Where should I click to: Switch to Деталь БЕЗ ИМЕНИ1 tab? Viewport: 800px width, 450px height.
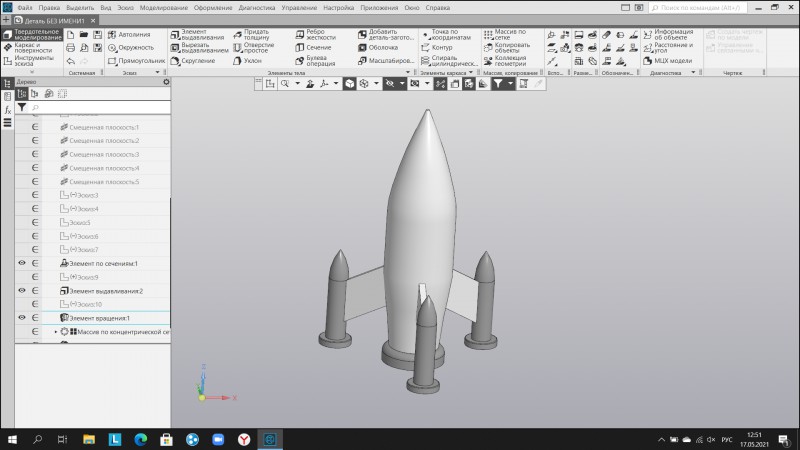(x=55, y=21)
